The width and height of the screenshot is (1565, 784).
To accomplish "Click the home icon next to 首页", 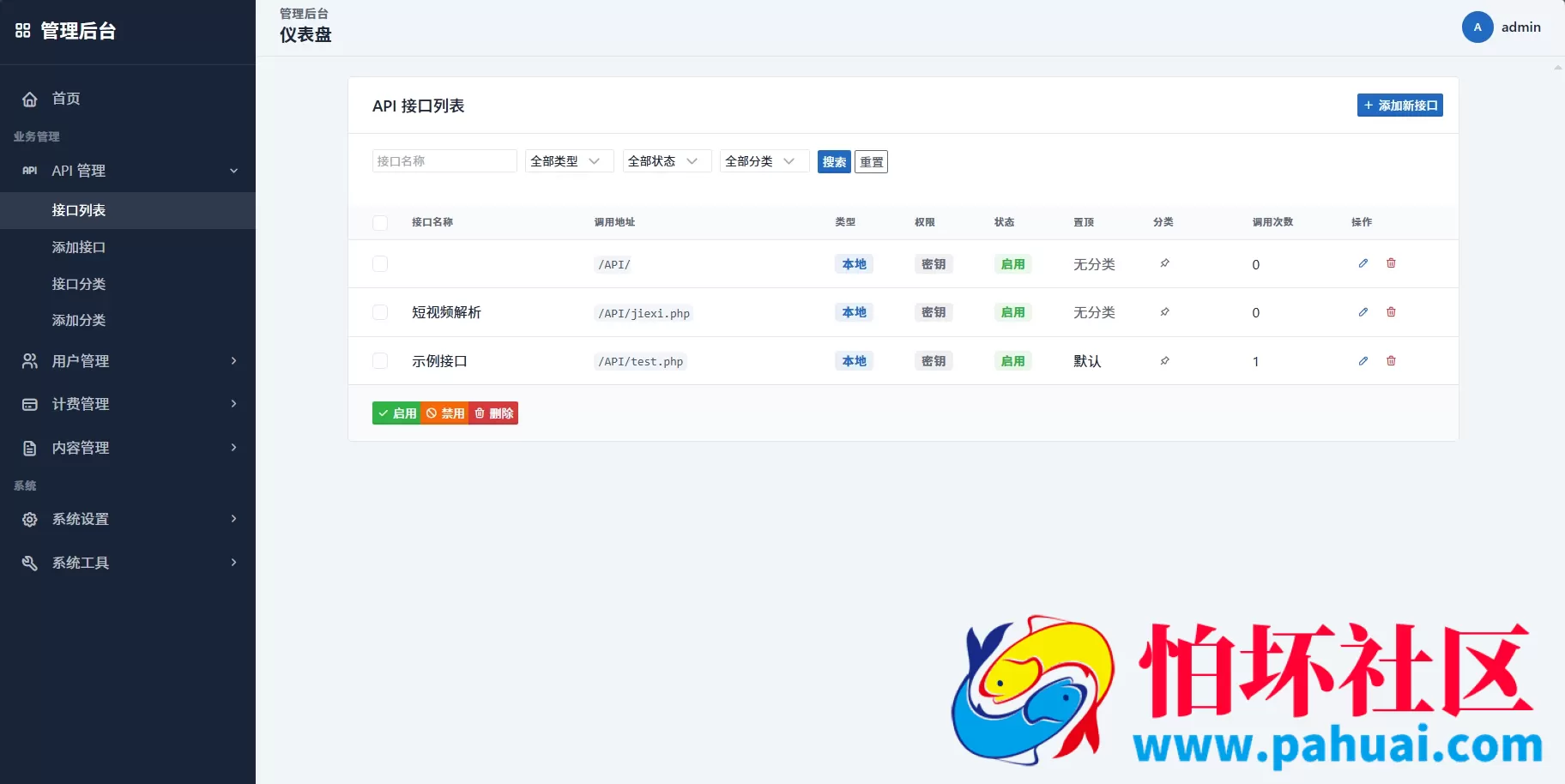I will click(x=30, y=99).
